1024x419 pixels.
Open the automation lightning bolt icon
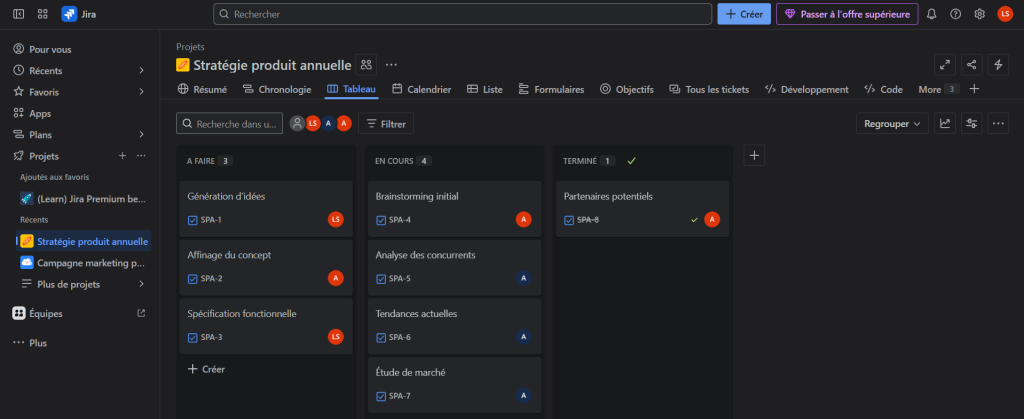point(997,65)
